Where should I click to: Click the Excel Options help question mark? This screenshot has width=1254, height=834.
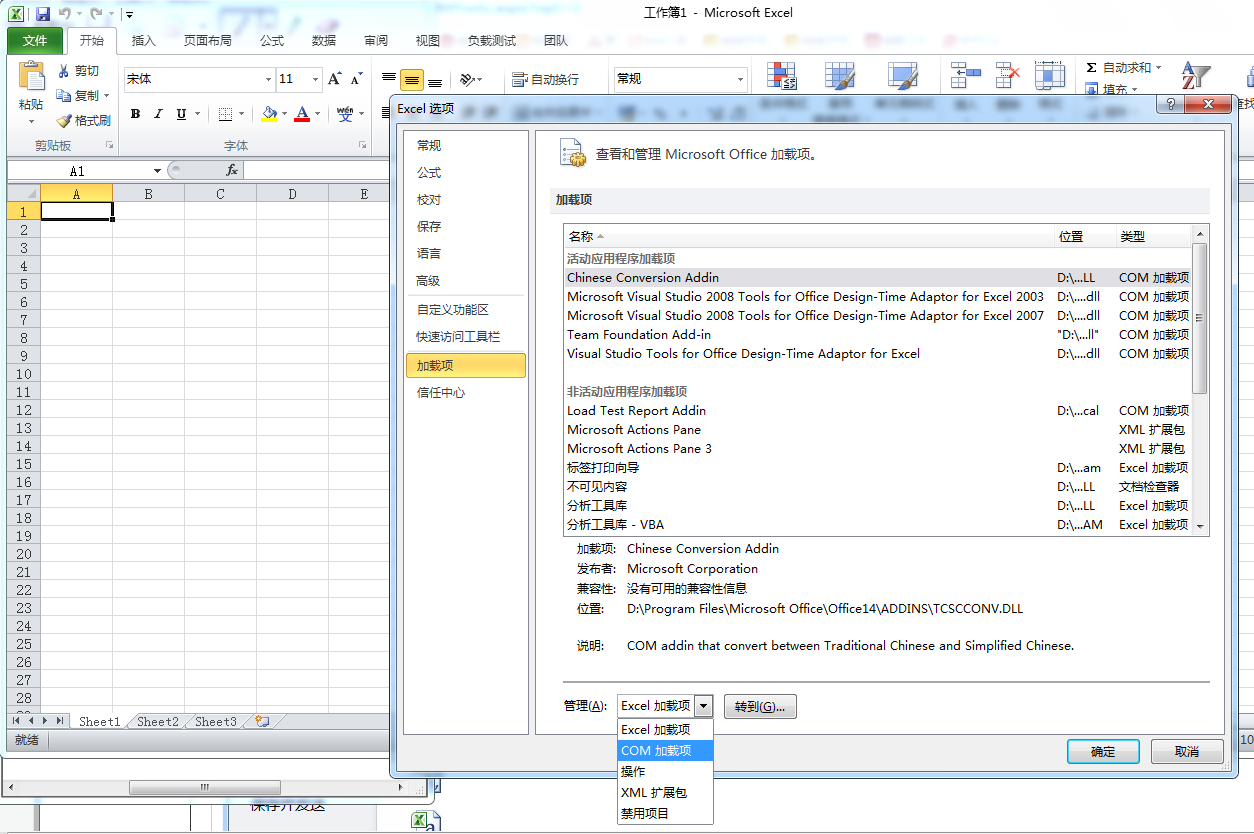1171,104
